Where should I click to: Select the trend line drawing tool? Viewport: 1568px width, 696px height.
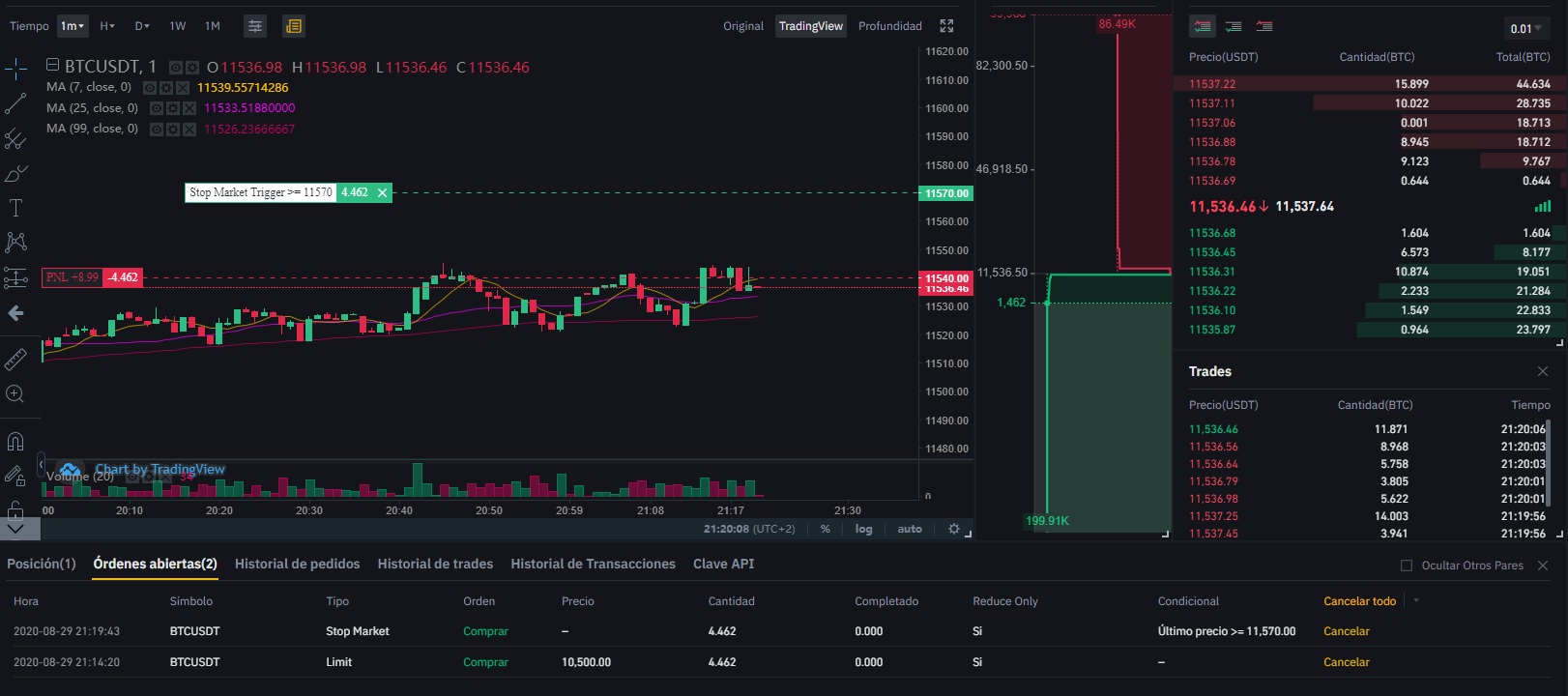tap(15, 103)
